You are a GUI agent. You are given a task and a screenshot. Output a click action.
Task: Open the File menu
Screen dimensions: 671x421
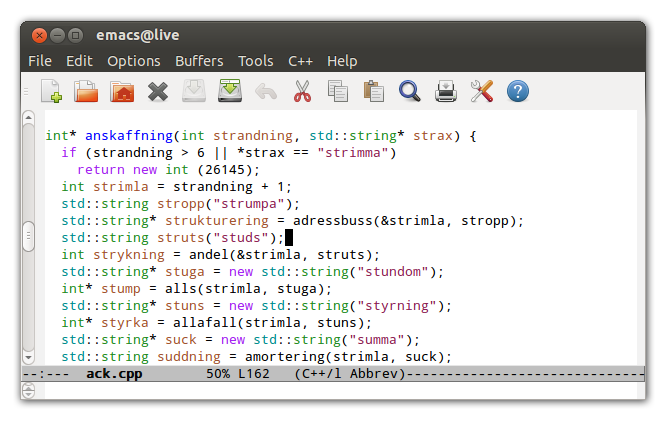(40, 61)
